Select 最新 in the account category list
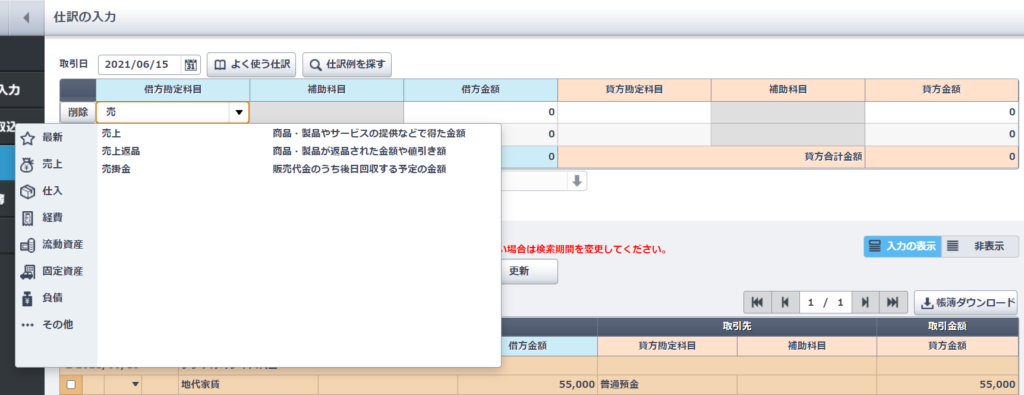1024x395 pixels. pyautogui.click(x=54, y=138)
